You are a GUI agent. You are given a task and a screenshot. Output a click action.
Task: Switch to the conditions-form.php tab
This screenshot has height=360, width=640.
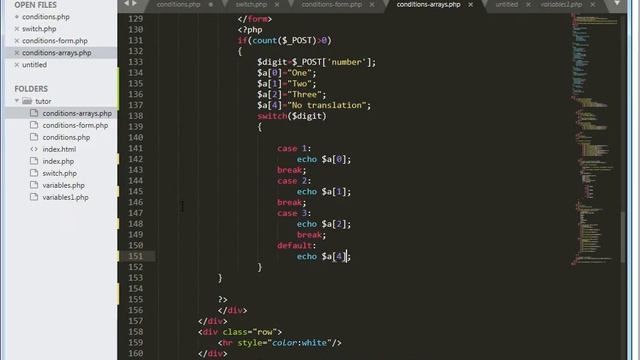(x=331, y=4)
